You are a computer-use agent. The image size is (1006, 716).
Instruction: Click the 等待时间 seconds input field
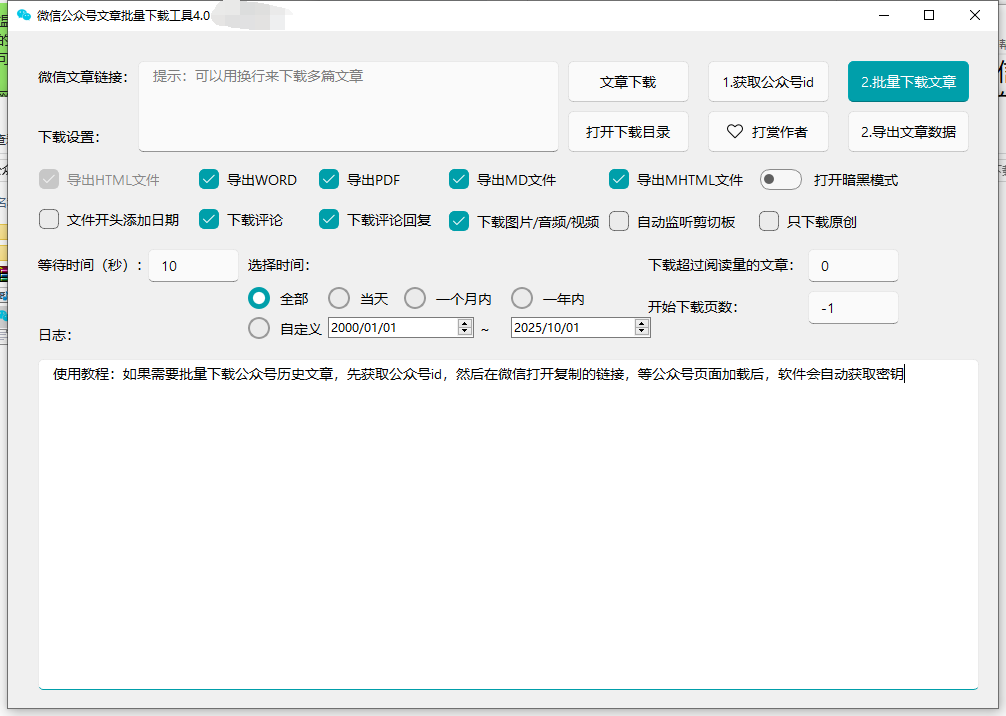[x=193, y=266]
